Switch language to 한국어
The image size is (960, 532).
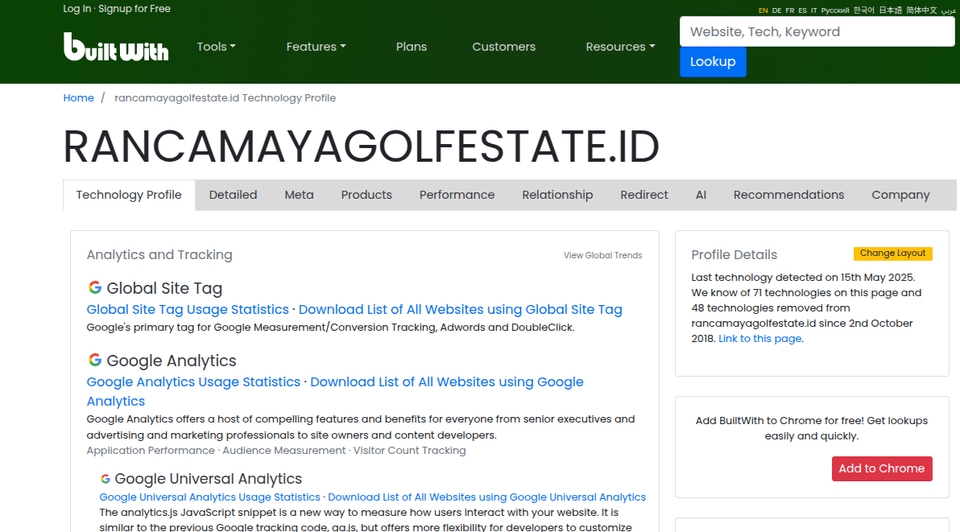point(864,10)
